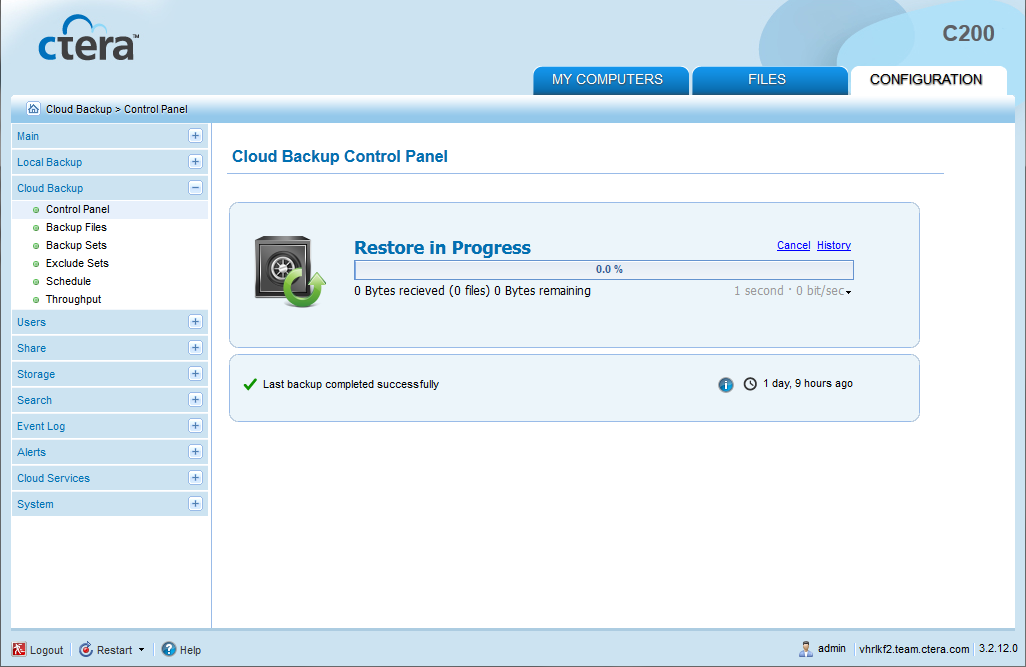The height and width of the screenshot is (667, 1026).
Task: Click the green checkmark backup status icon
Action: (250, 384)
